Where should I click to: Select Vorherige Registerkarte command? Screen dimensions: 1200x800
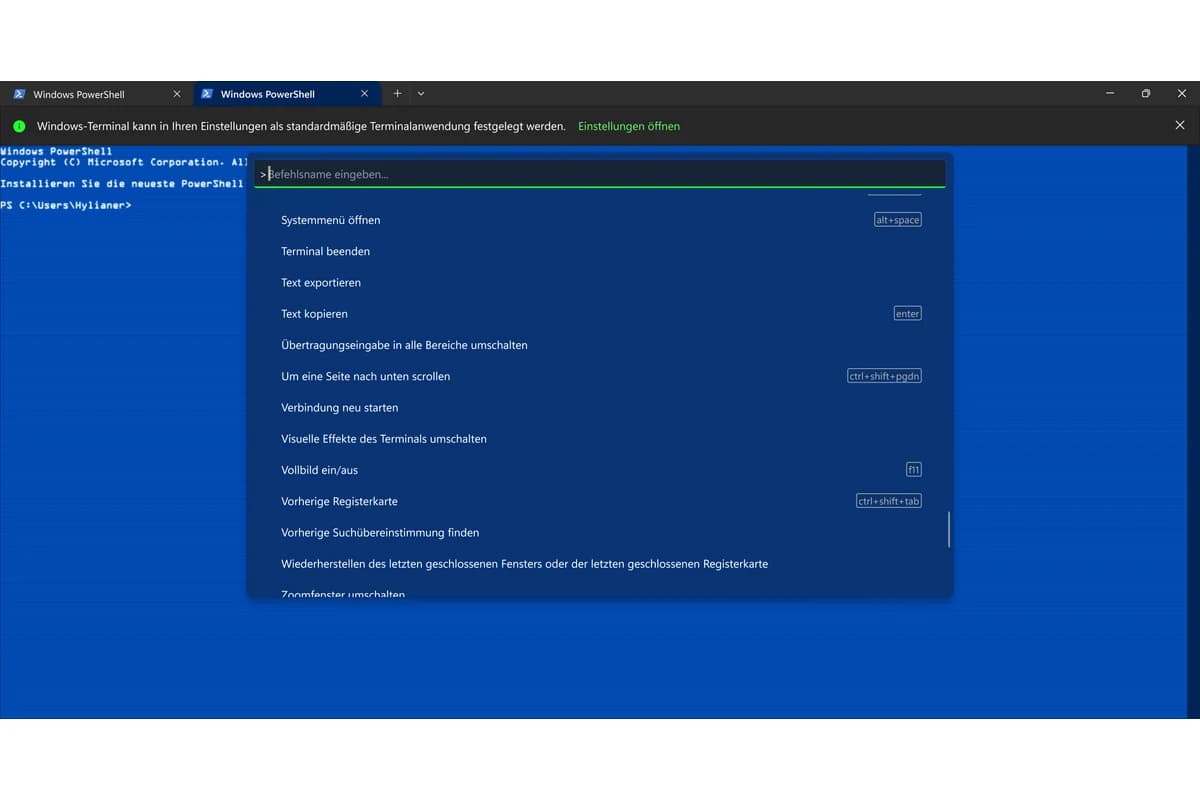pyautogui.click(x=600, y=501)
